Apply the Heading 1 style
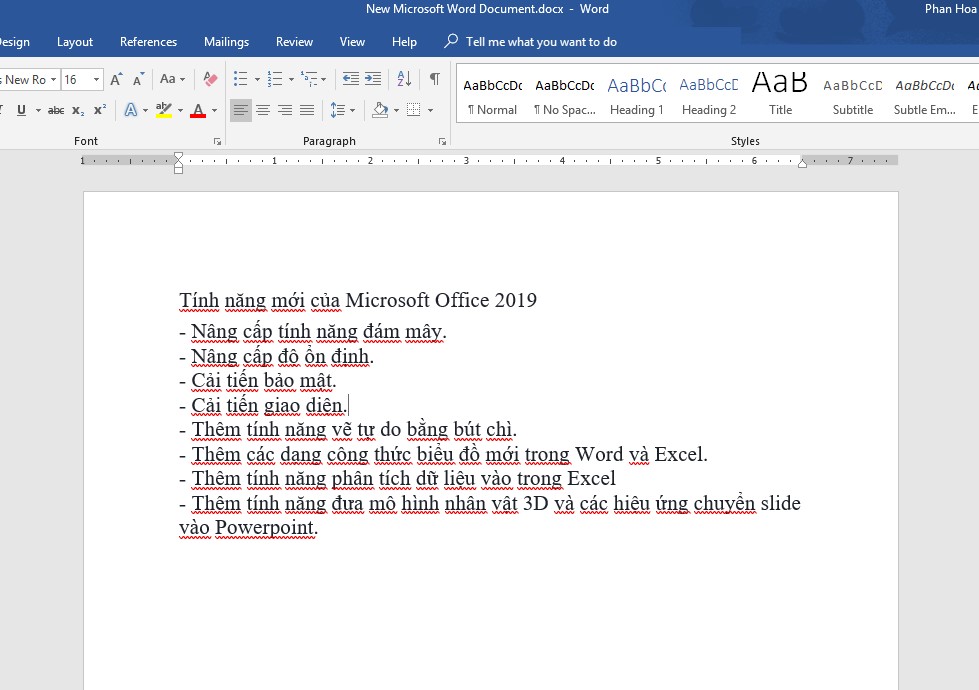Image resolution: width=979 pixels, height=690 pixels. coord(636,95)
